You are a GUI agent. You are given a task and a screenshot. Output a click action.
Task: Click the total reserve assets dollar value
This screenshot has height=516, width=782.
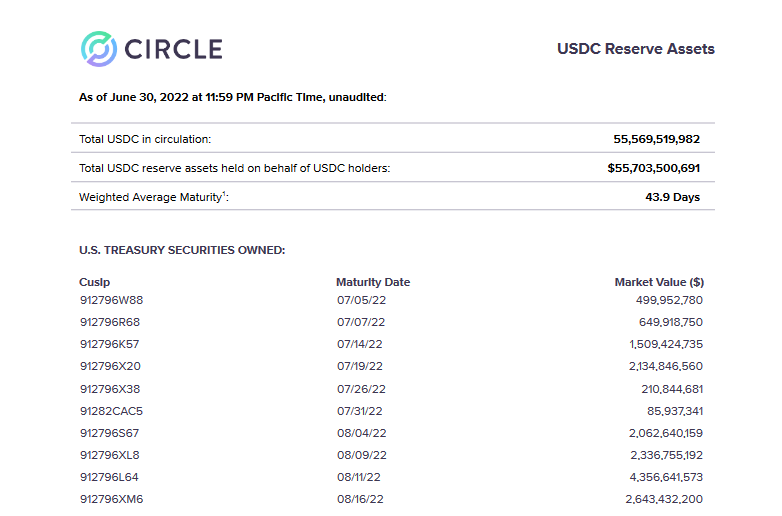point(653,168)
